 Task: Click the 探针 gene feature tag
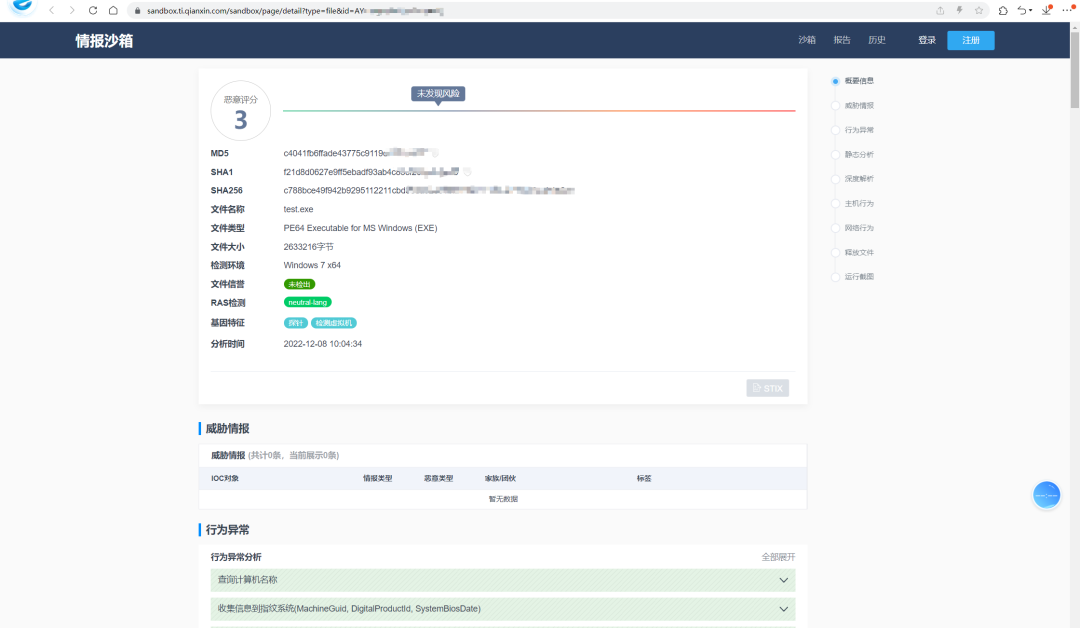295,323
